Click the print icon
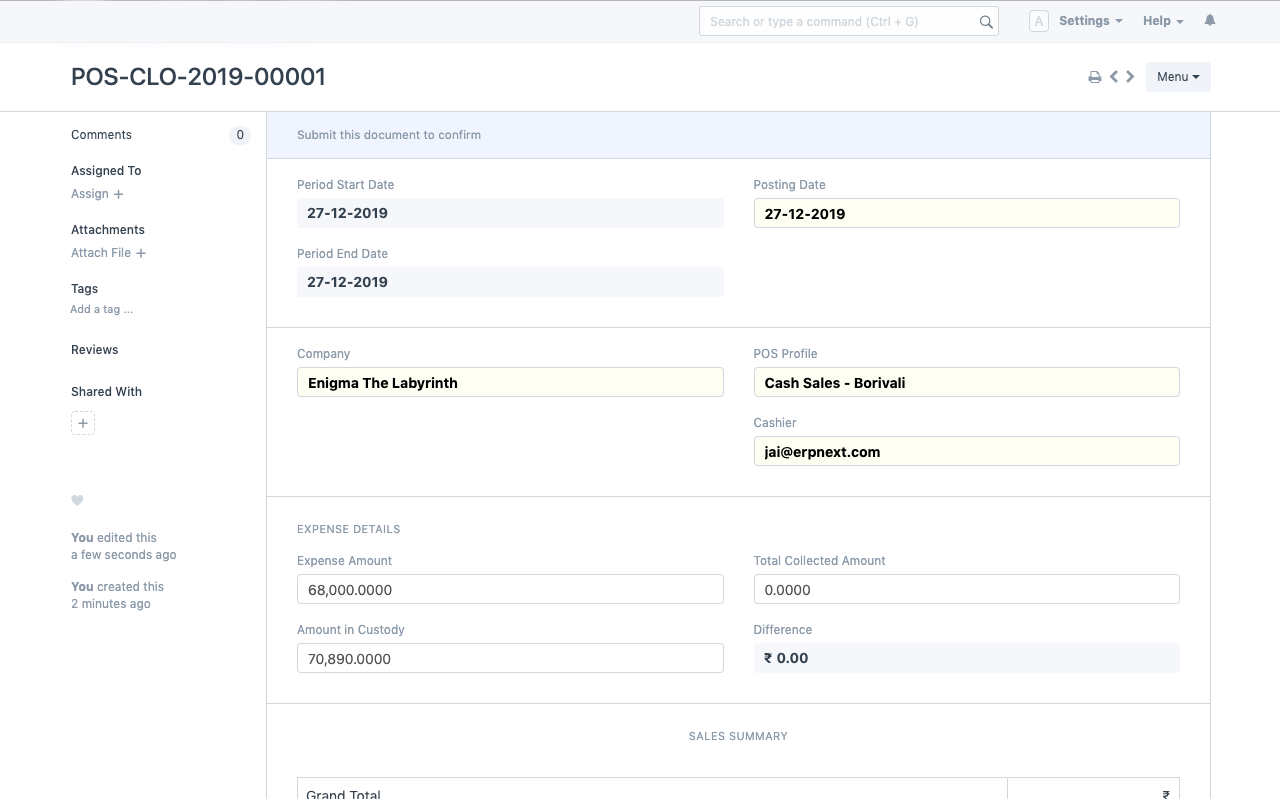Image resolution: width=1280 pixels, height=799 pixels. (x=1095, y=77)
